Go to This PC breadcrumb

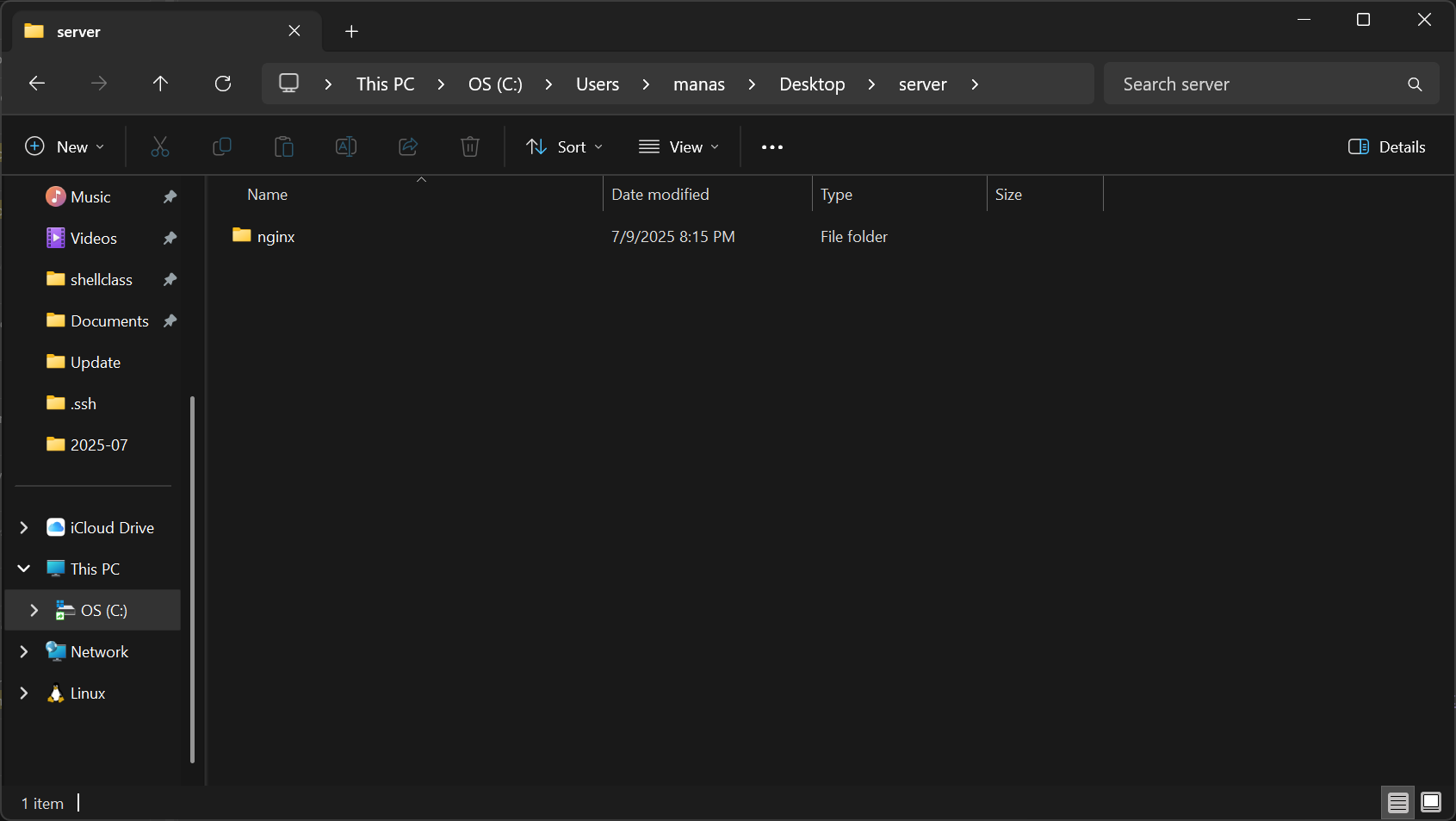click(x=385, y=84)
